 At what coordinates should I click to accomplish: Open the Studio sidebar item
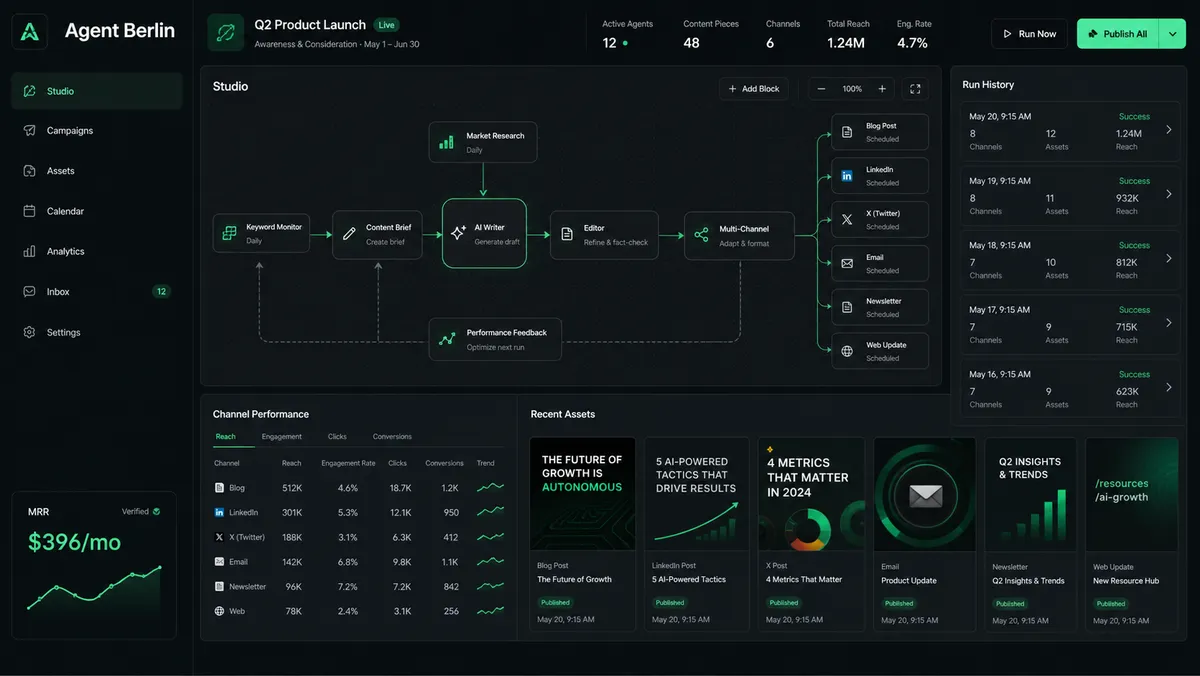pos(97,91)
